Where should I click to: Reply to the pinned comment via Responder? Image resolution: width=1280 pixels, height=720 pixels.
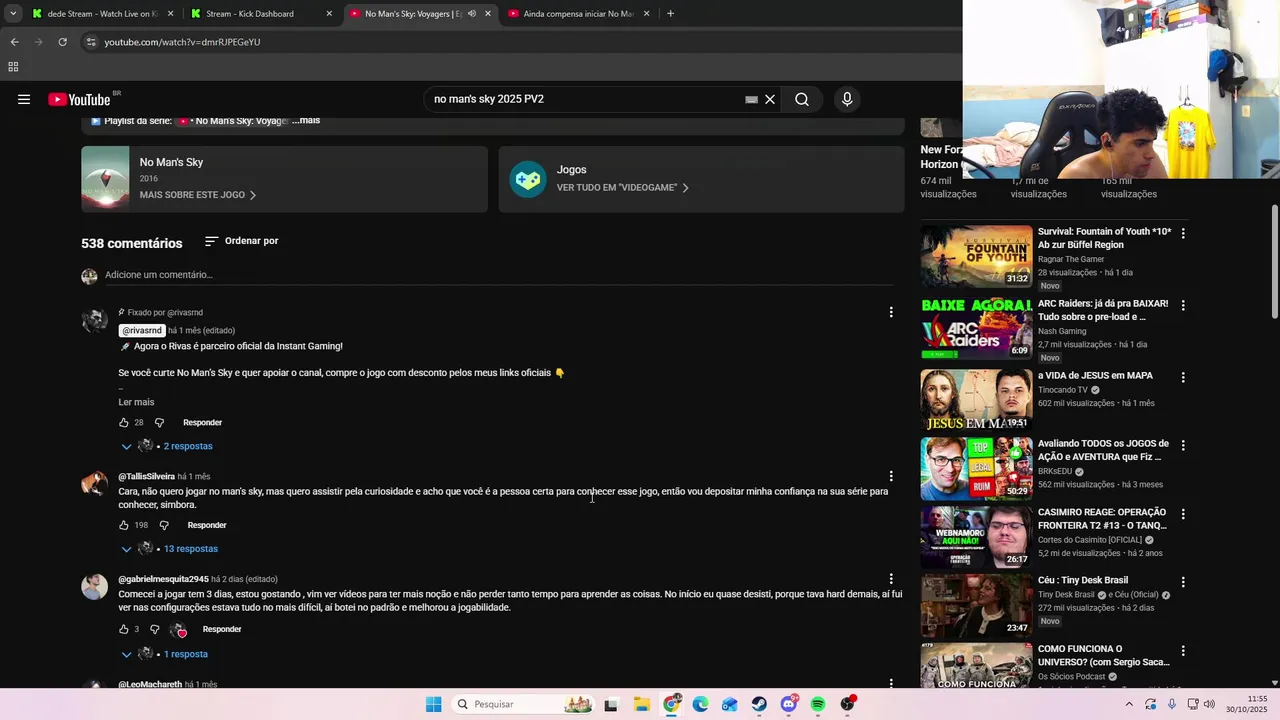pyautogui.click(x=202, y=422)
